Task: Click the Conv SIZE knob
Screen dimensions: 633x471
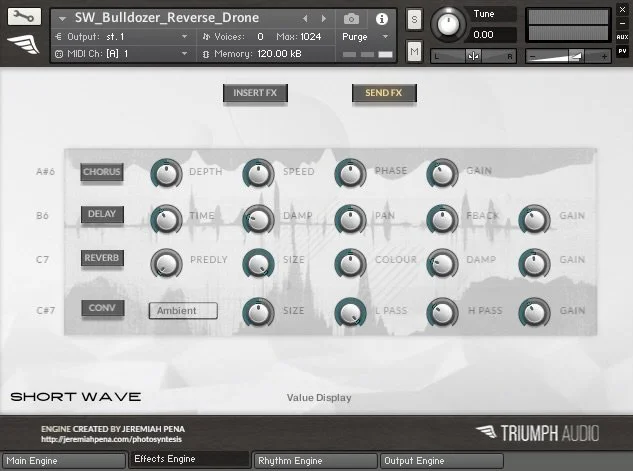Action: 258,312
